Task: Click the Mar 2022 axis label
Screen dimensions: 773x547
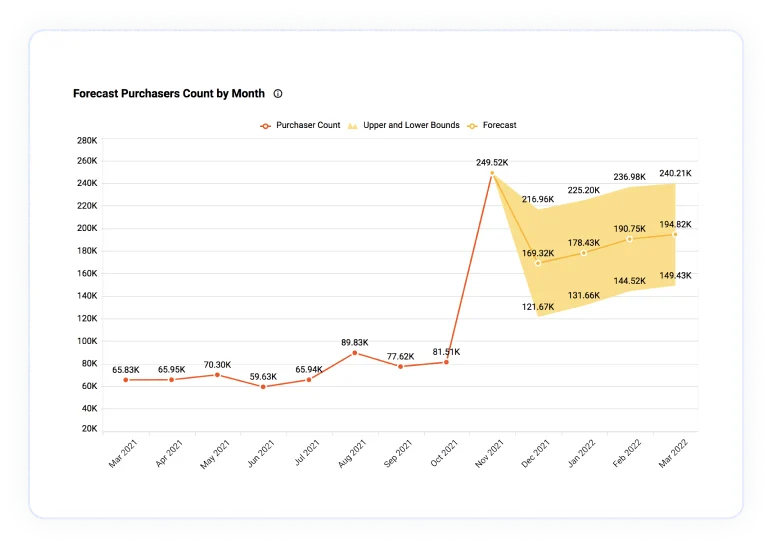Action: click(673, 454)
